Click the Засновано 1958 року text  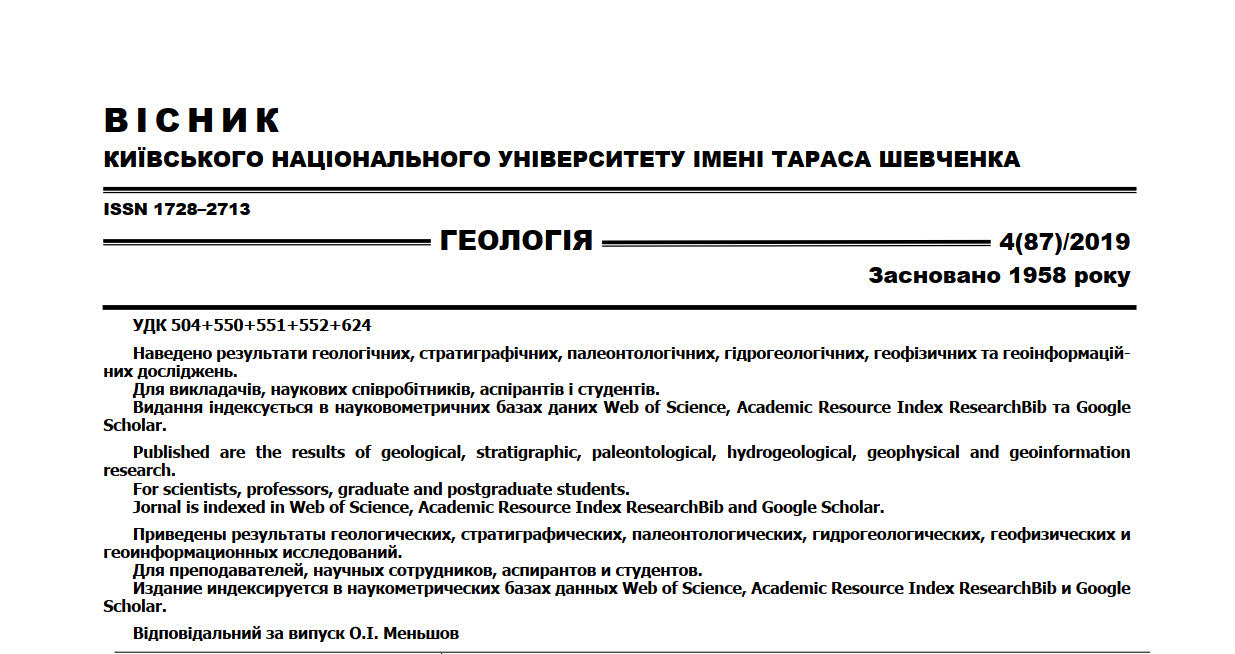pyautogui.click(x=999, y=275)
